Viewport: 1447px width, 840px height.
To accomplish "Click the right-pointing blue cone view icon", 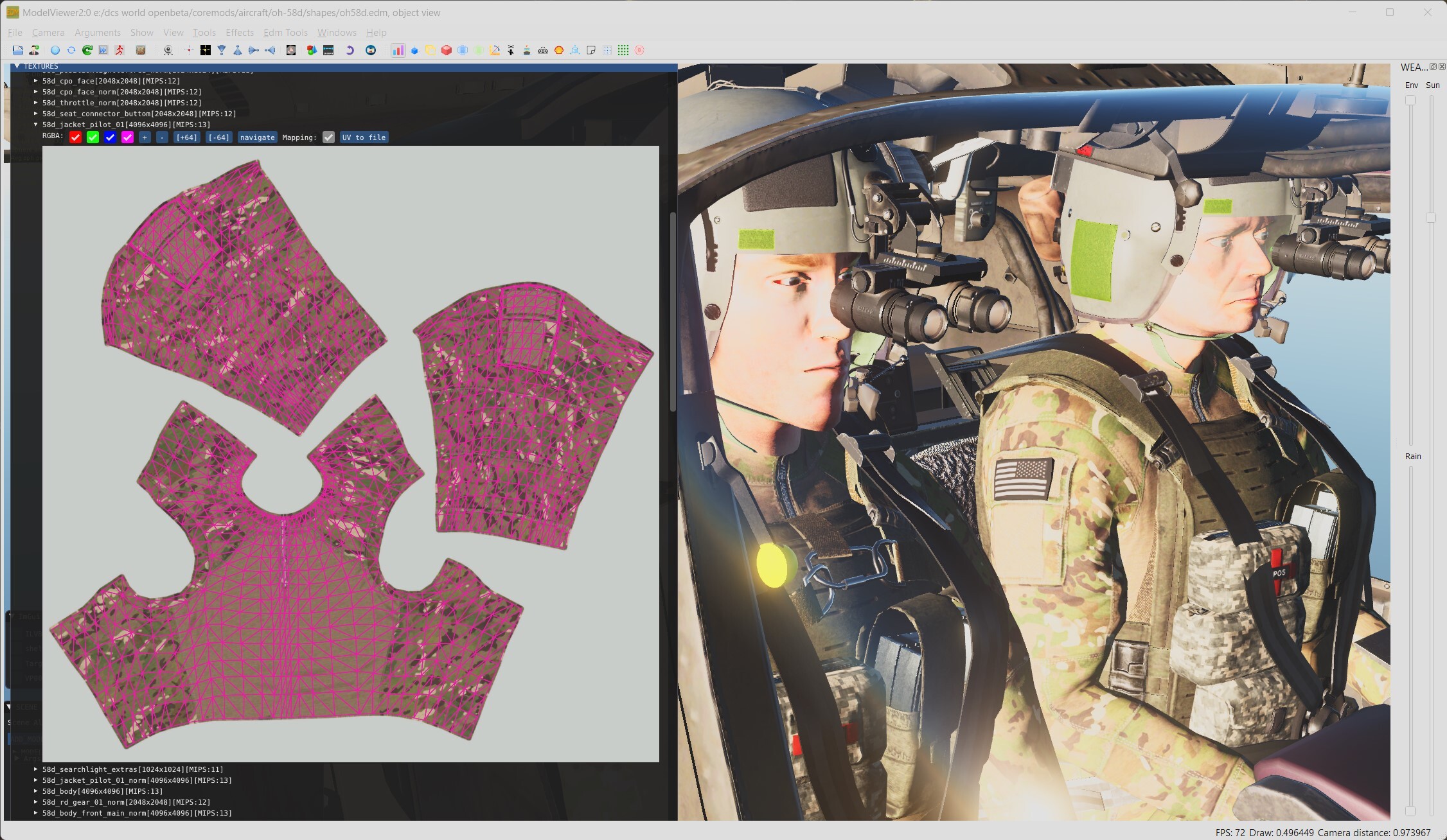I will click(254, 50).
